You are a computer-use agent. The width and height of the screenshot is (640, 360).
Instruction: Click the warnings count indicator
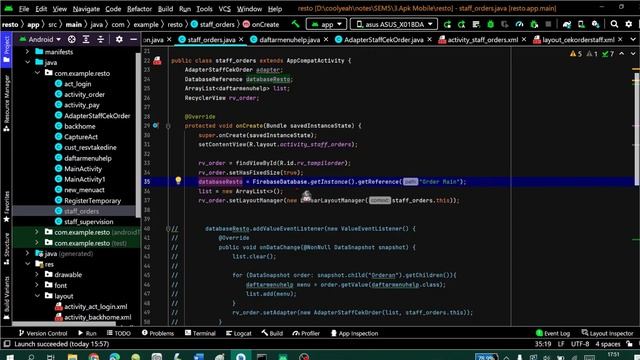point(576,54)
